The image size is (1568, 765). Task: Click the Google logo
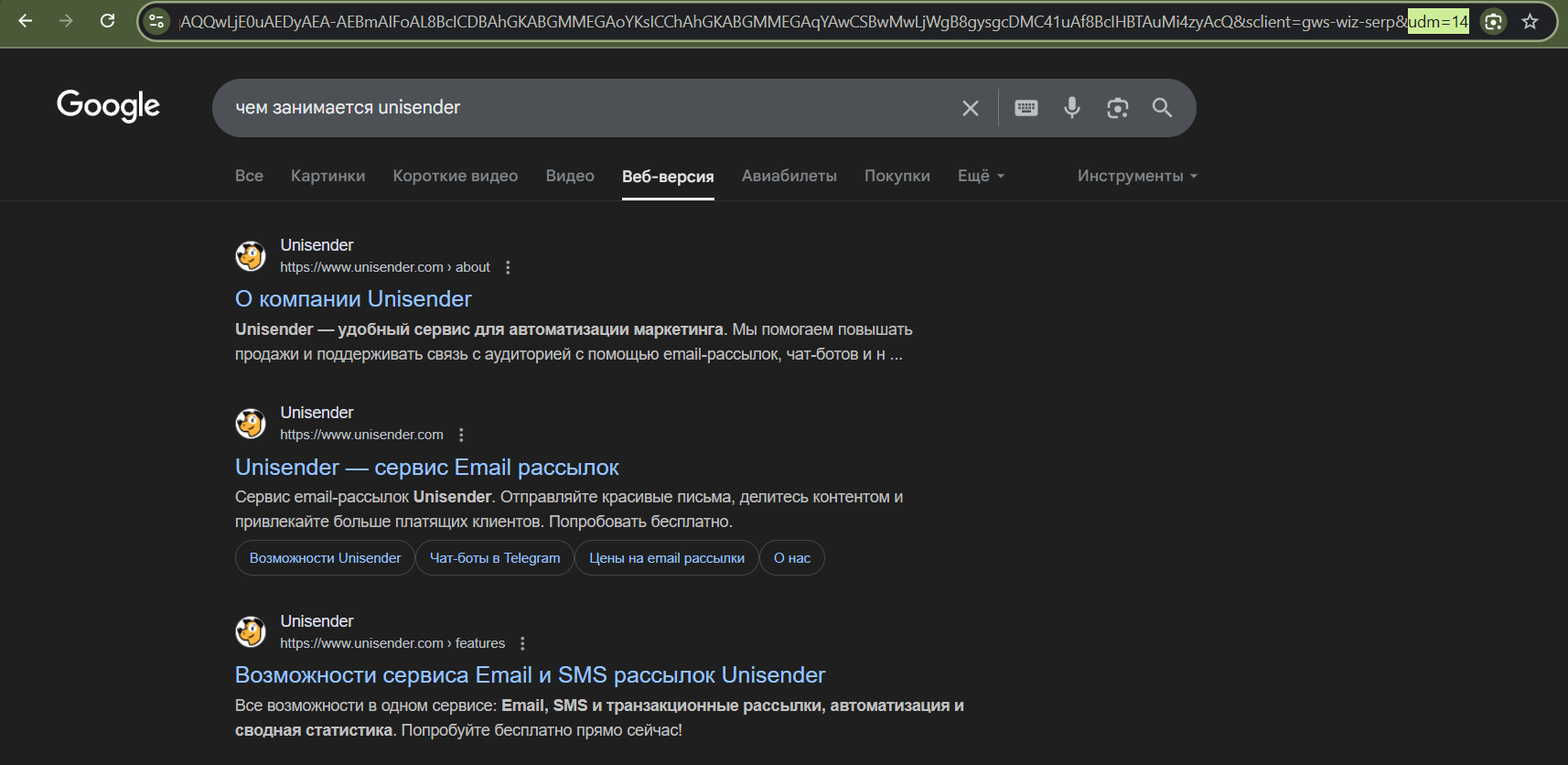click(x=108, y=105)
